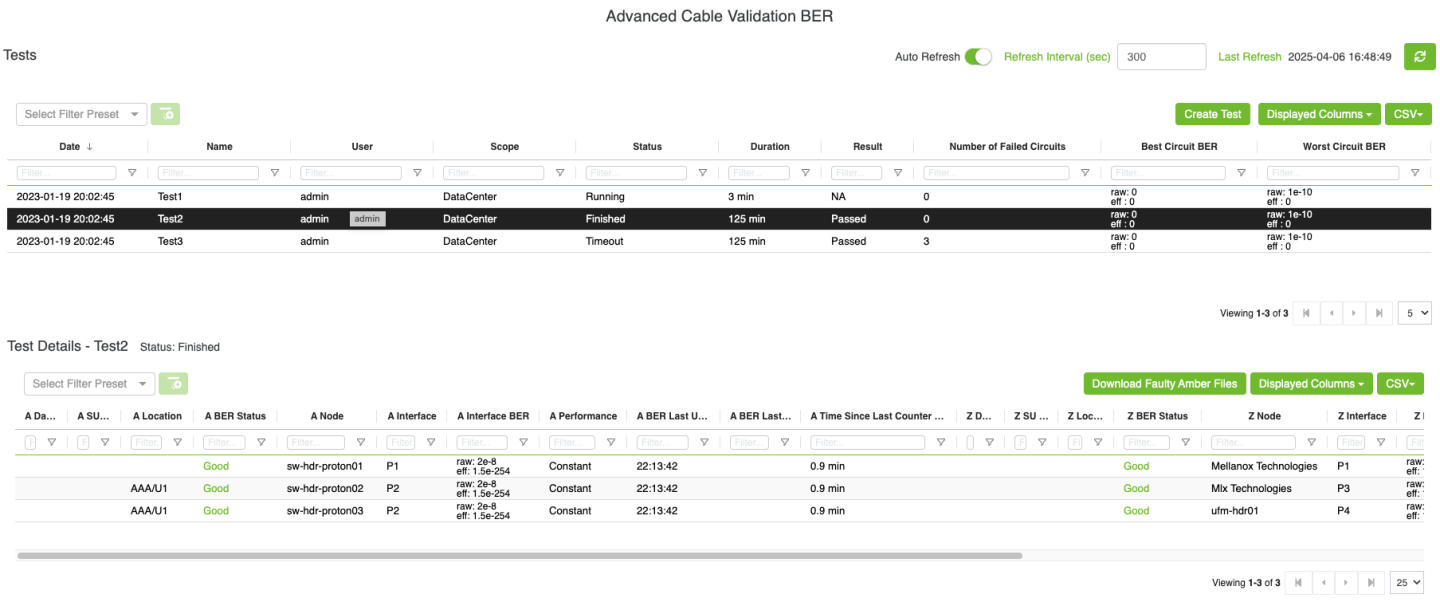Turn off the Auto Refresh toggle
The image size is (1440, 610).
[978, 57]
